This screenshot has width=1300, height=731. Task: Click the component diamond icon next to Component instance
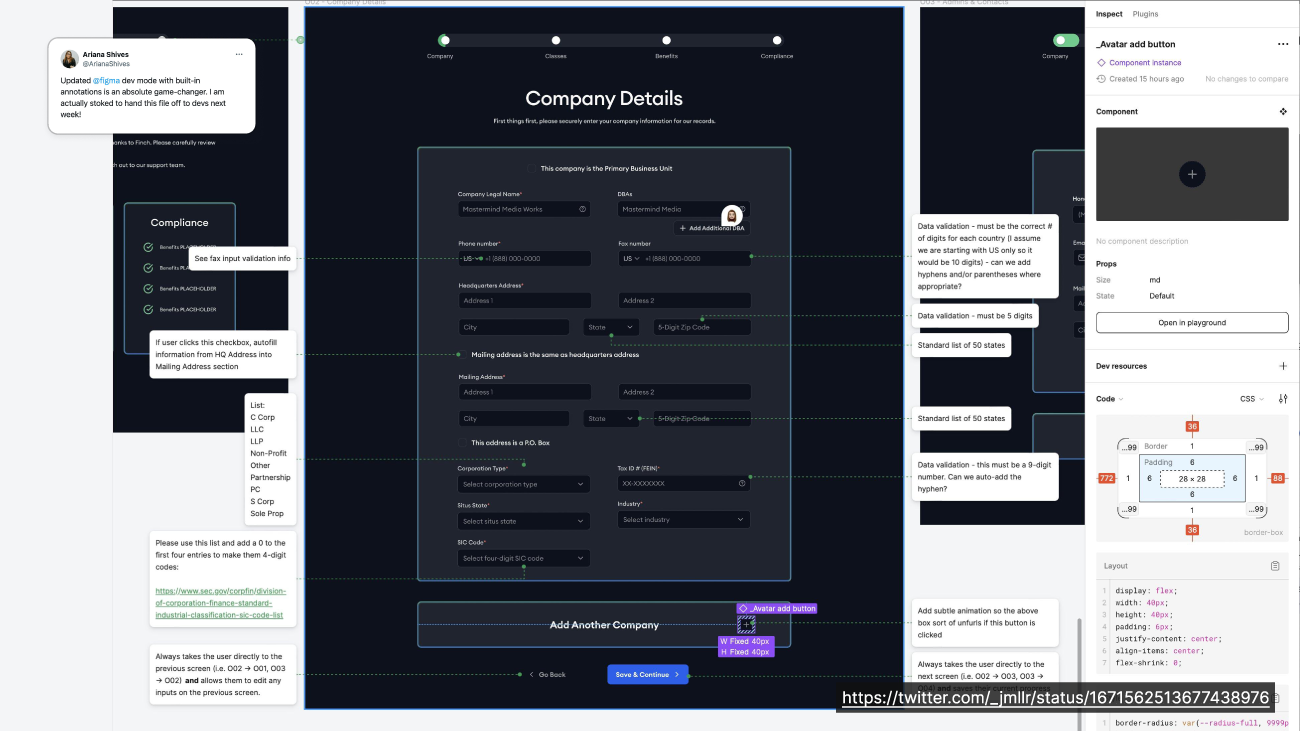click(1101, 63)
